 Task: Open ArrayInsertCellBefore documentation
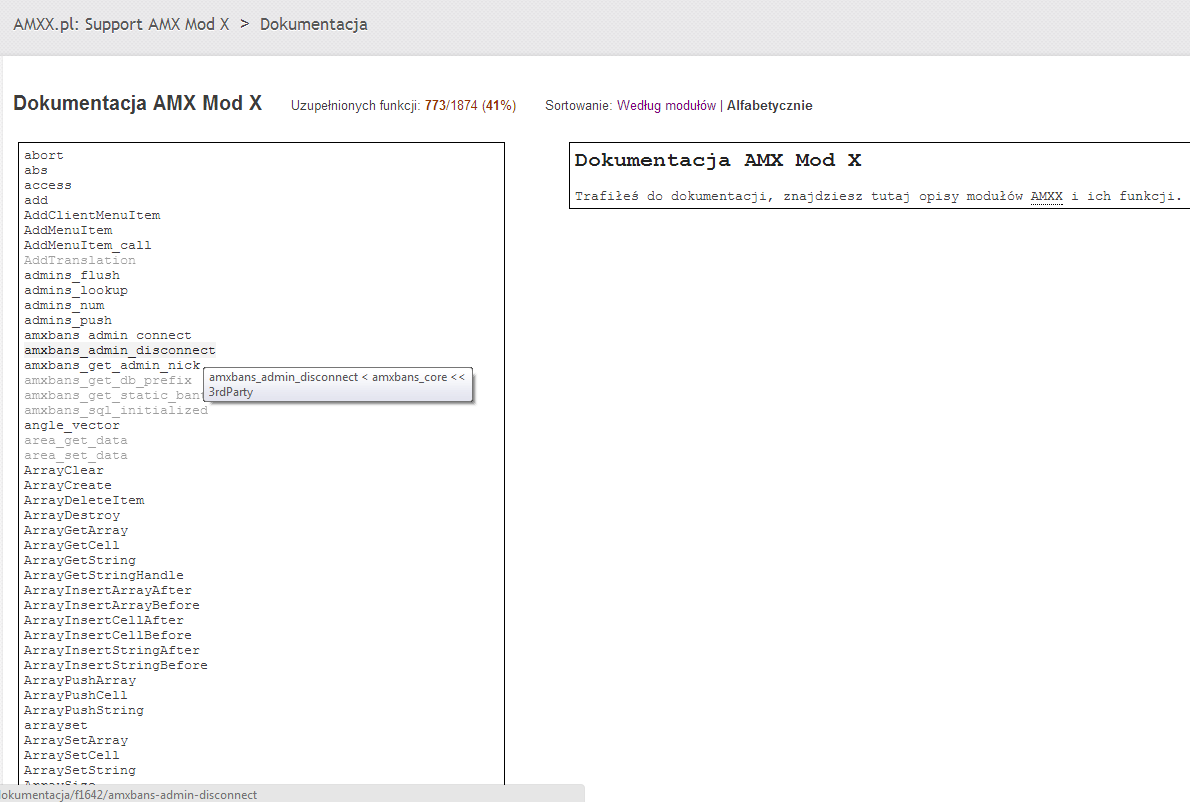pos(107,636)
